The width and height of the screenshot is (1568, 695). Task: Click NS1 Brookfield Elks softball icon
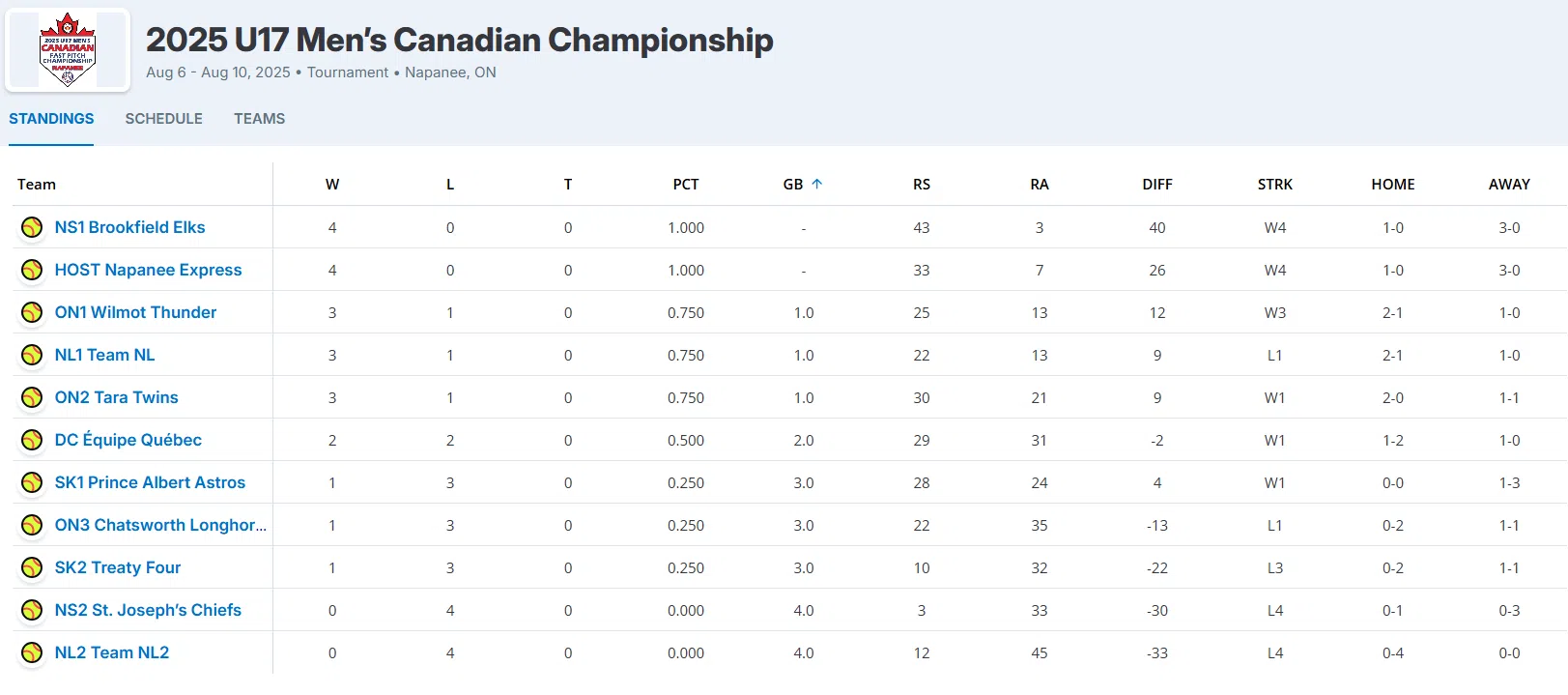coord(32,227)
